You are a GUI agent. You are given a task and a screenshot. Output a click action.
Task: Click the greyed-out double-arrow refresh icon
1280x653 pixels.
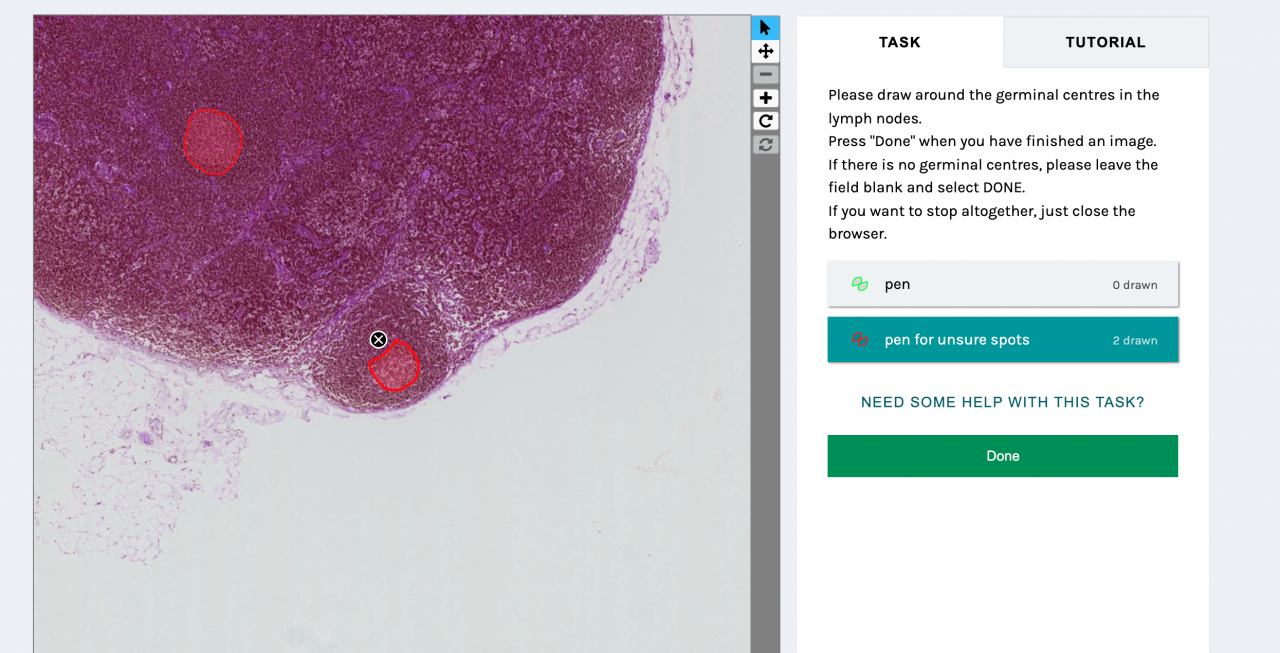pos(765,144)
